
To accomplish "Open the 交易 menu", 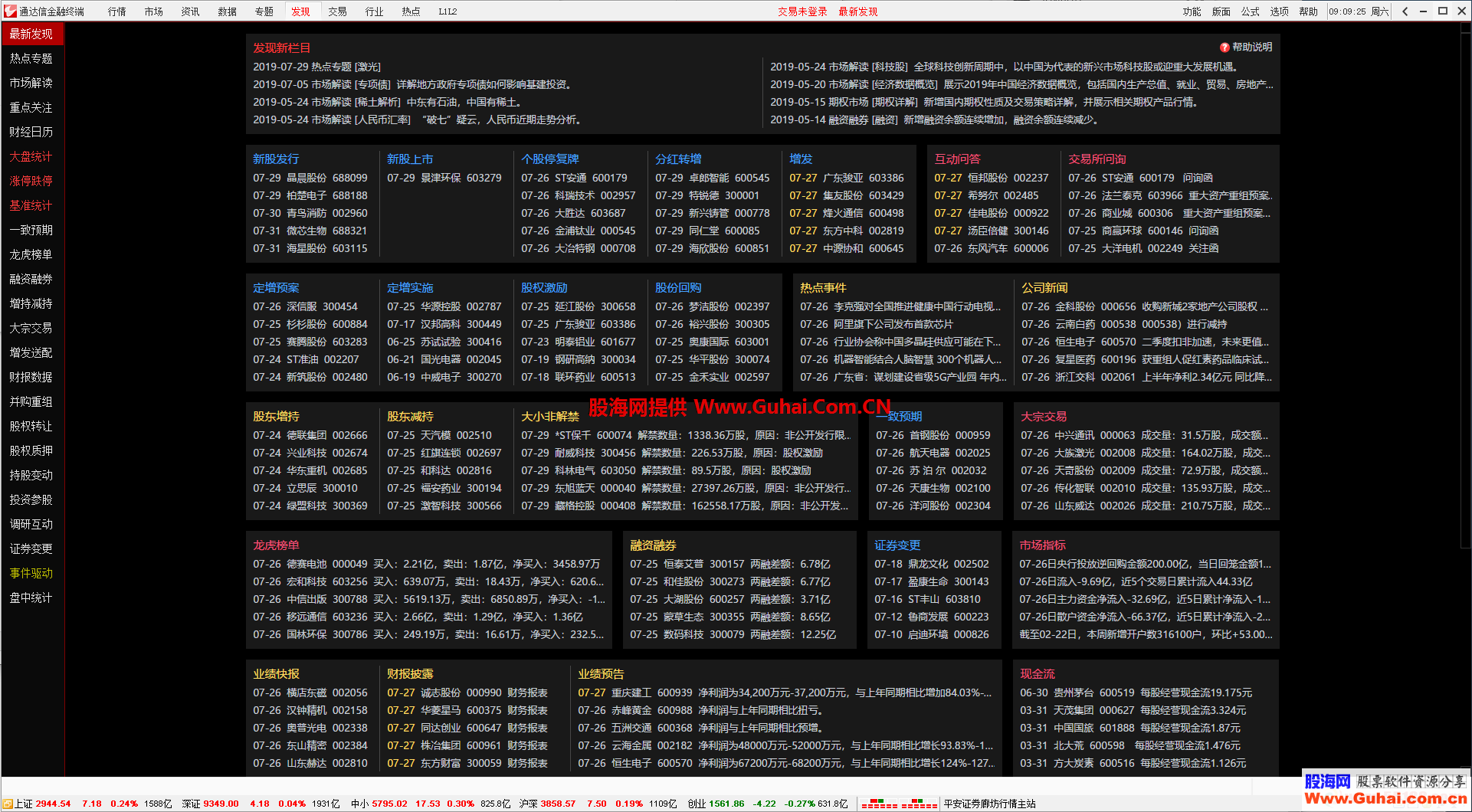I will pos(338,11).
